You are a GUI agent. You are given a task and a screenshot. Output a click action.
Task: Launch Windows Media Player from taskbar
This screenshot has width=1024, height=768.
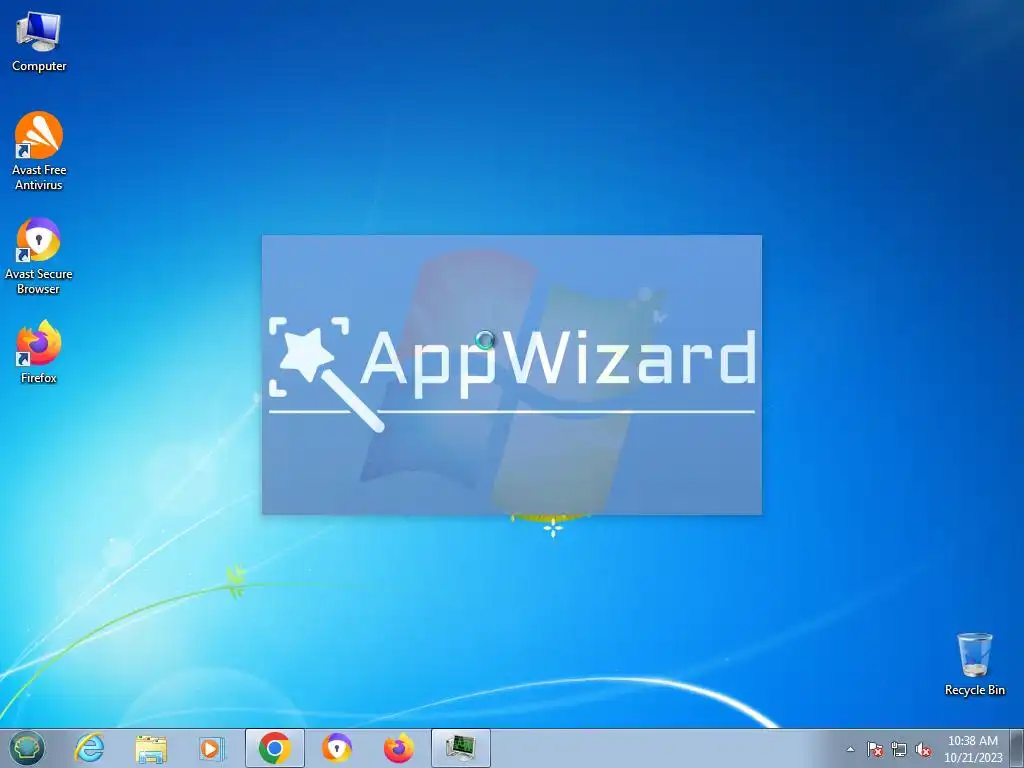point(211,748)
